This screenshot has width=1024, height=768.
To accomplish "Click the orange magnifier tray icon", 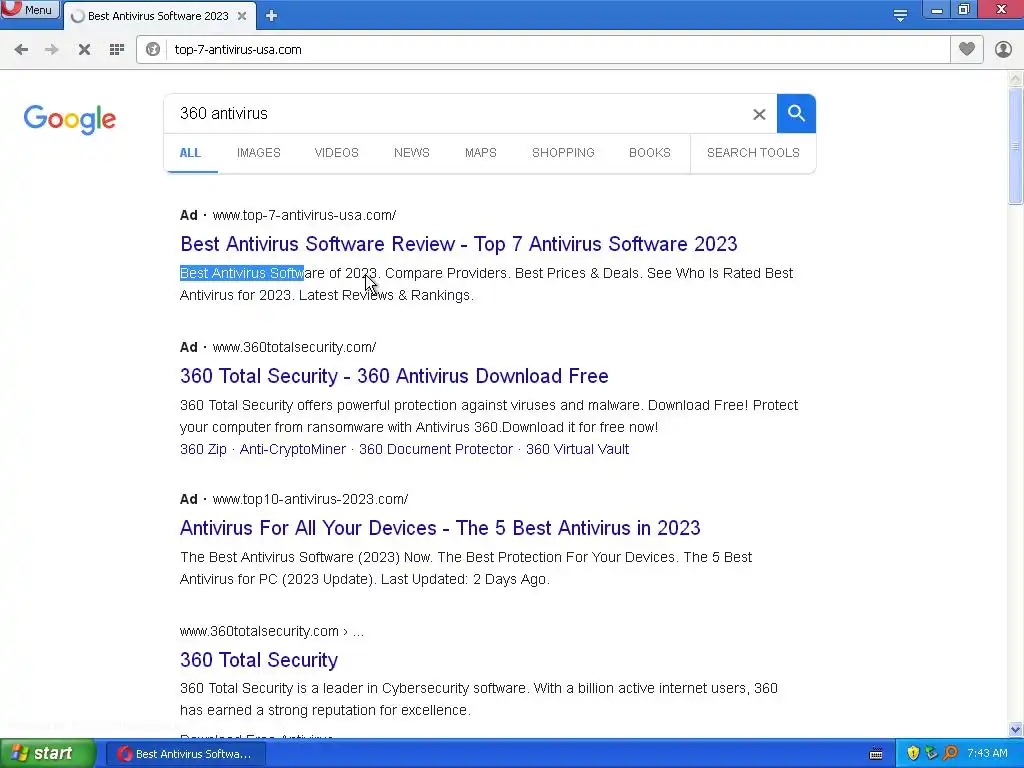I will point(950,754).
